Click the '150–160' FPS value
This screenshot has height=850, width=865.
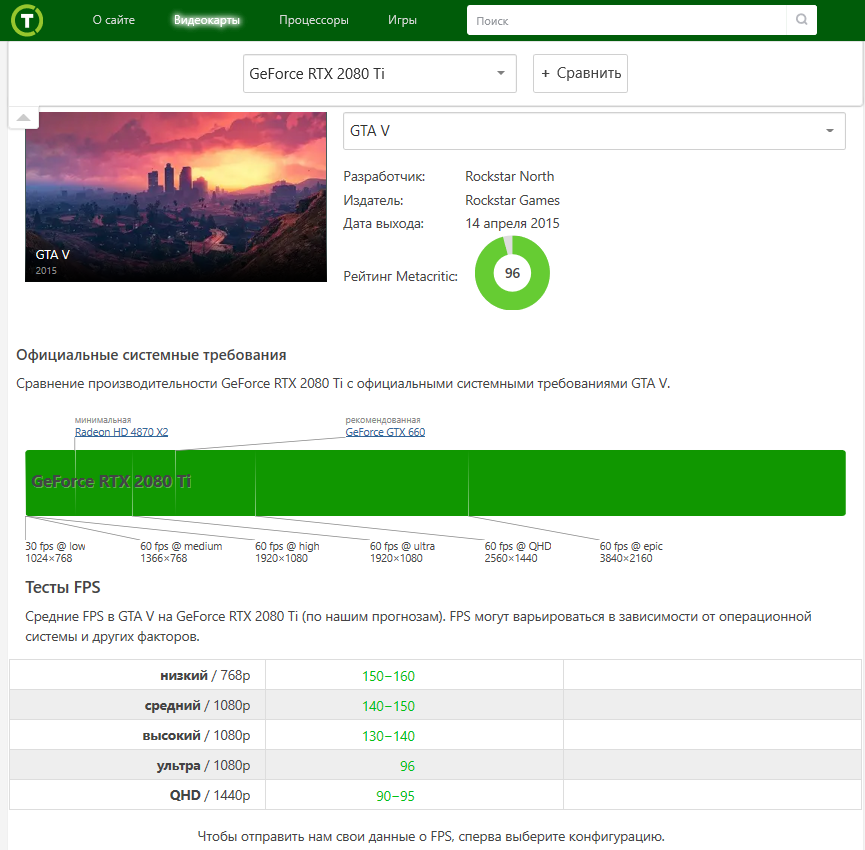pos(388,676)
